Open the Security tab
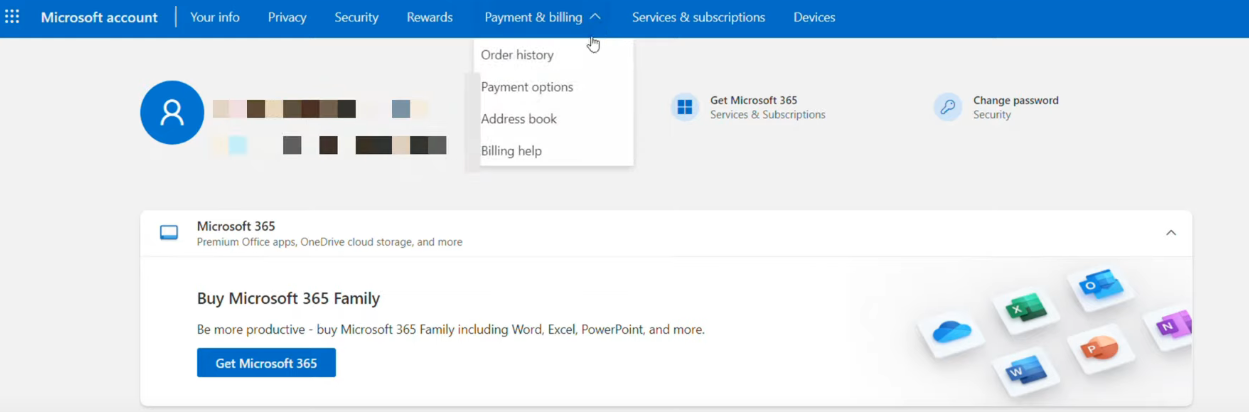The height and width of the screenshot is (412, 1249). pos(357,17)
